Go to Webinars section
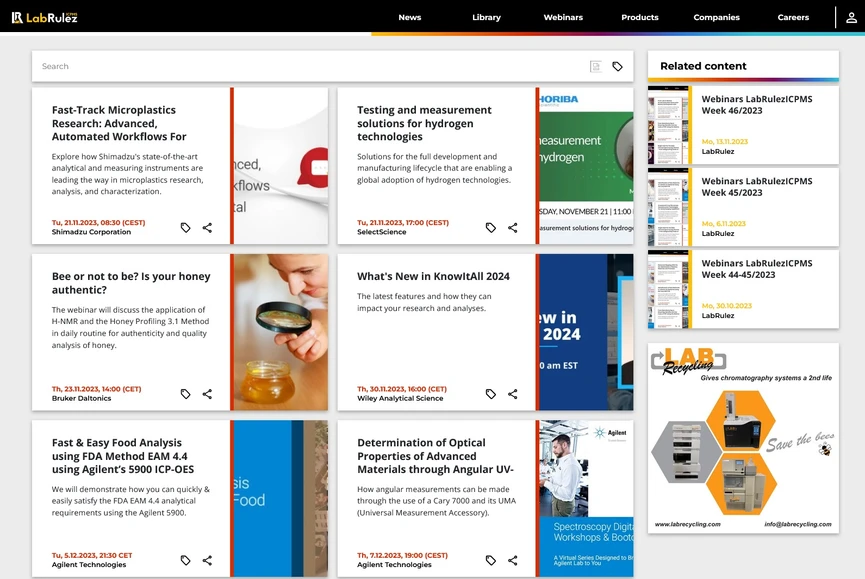Screen dimensions: 865x579 pos(563,18)
